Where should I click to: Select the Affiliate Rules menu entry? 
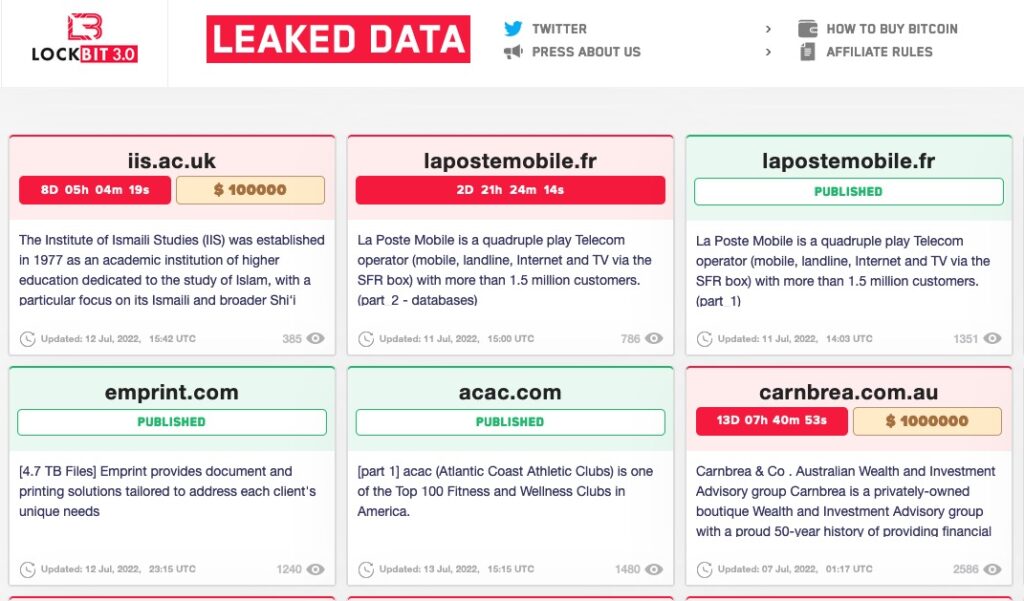click(881, 52)
